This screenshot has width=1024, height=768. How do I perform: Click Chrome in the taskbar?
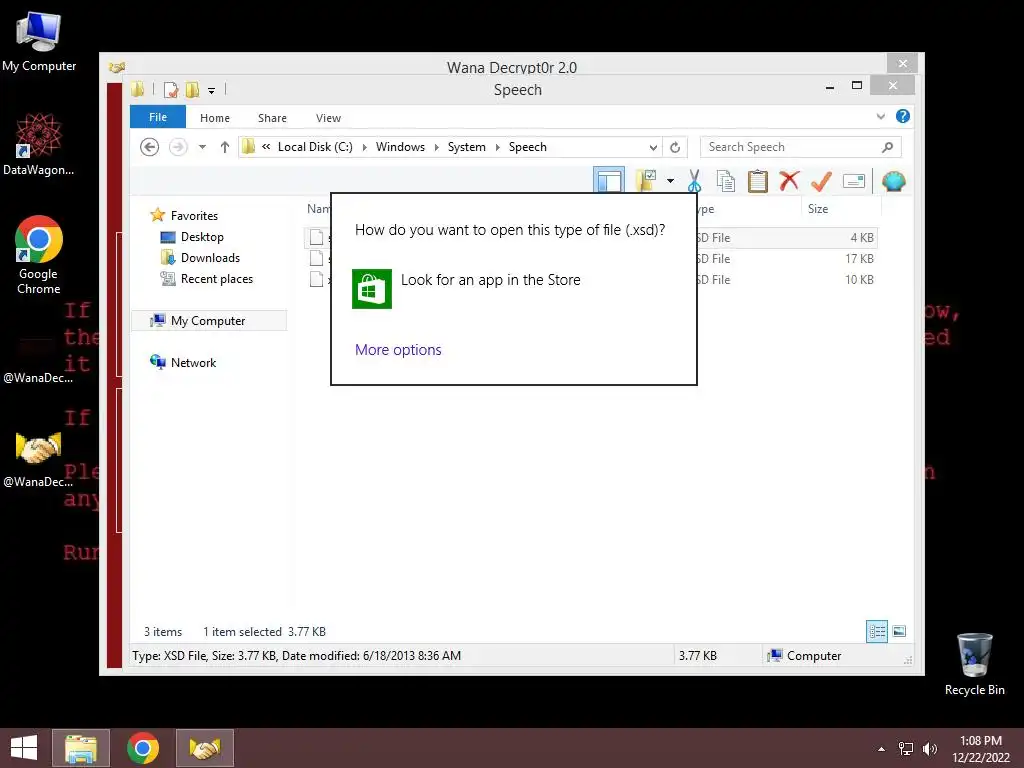click(x=143, y=748)
